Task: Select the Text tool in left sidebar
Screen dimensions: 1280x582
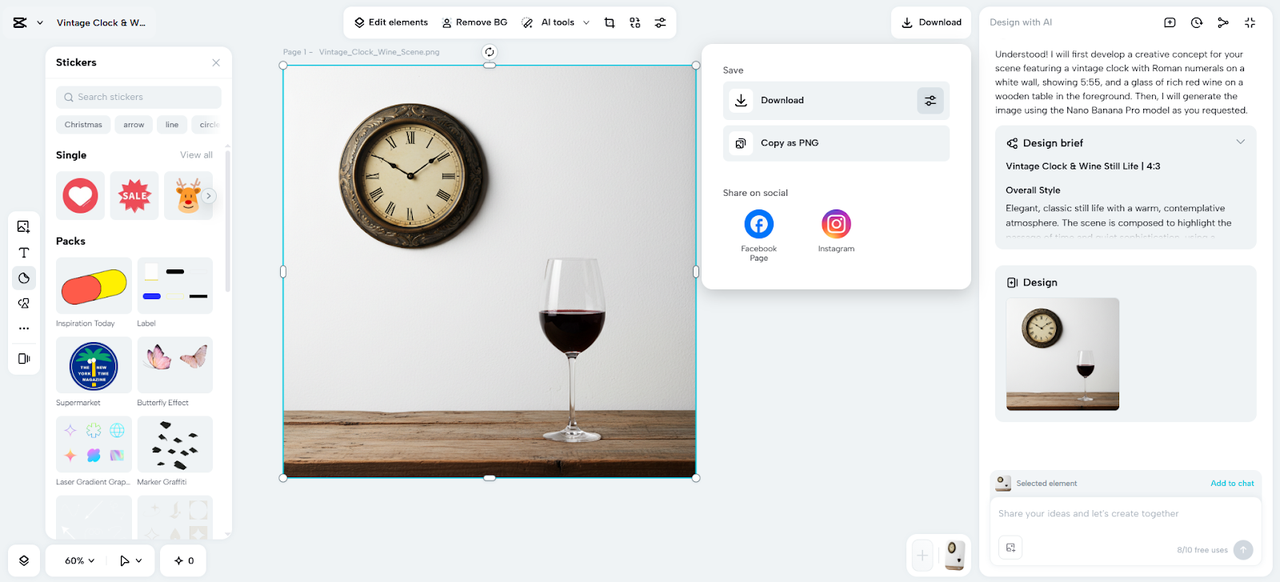Action: [x=24, y=252]
